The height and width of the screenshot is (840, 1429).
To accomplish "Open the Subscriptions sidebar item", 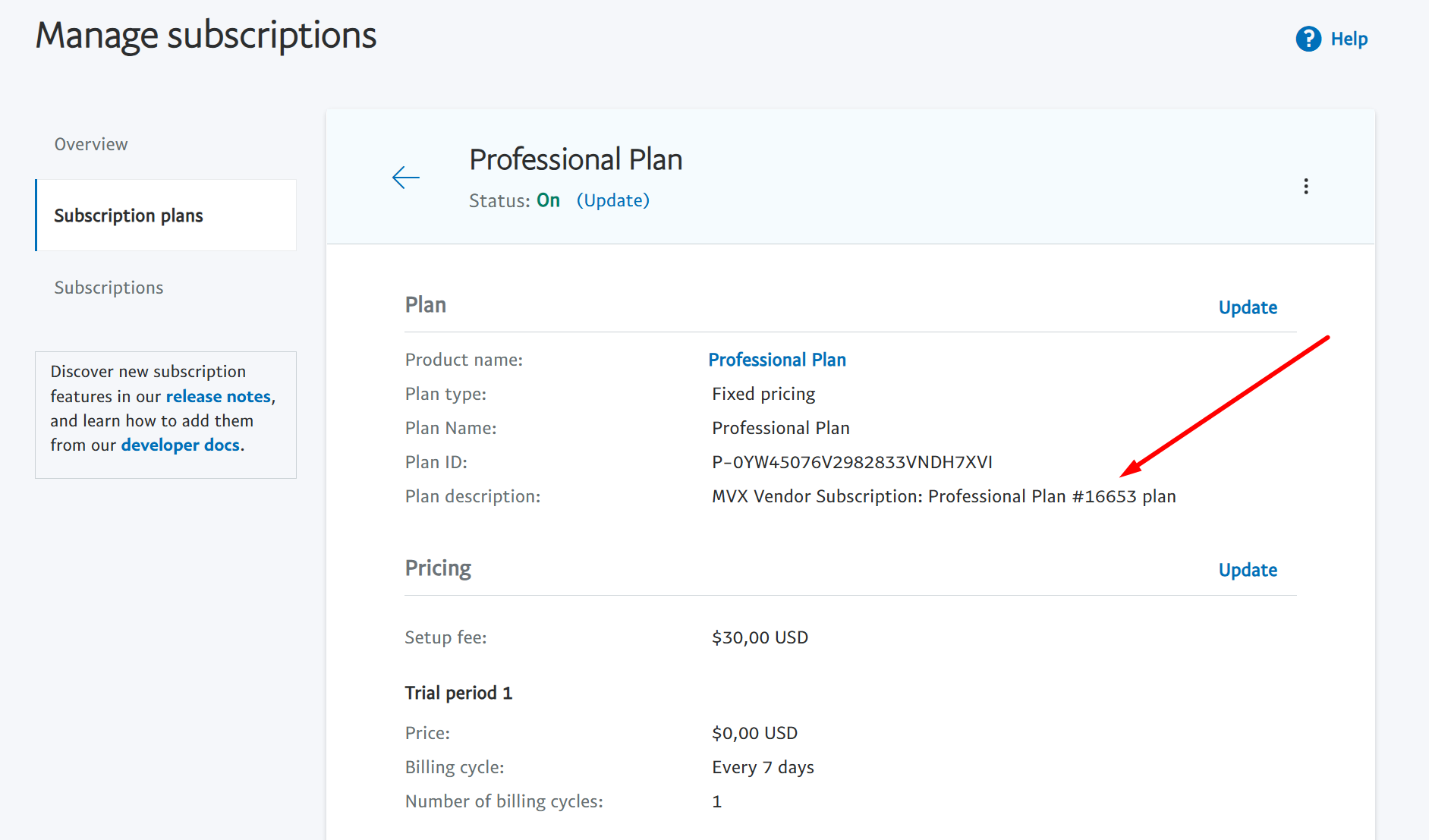I will tap(109, 288).
